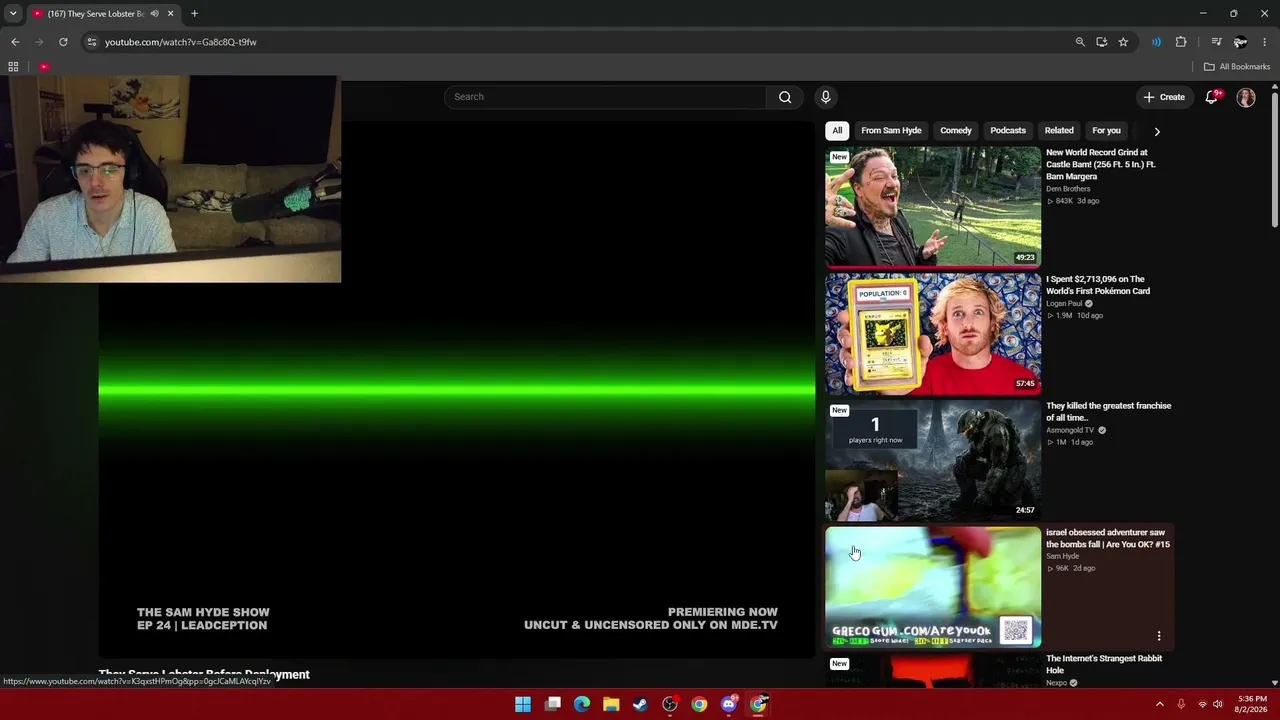Open Discord from the taskbar

click(x=729, y=704)
